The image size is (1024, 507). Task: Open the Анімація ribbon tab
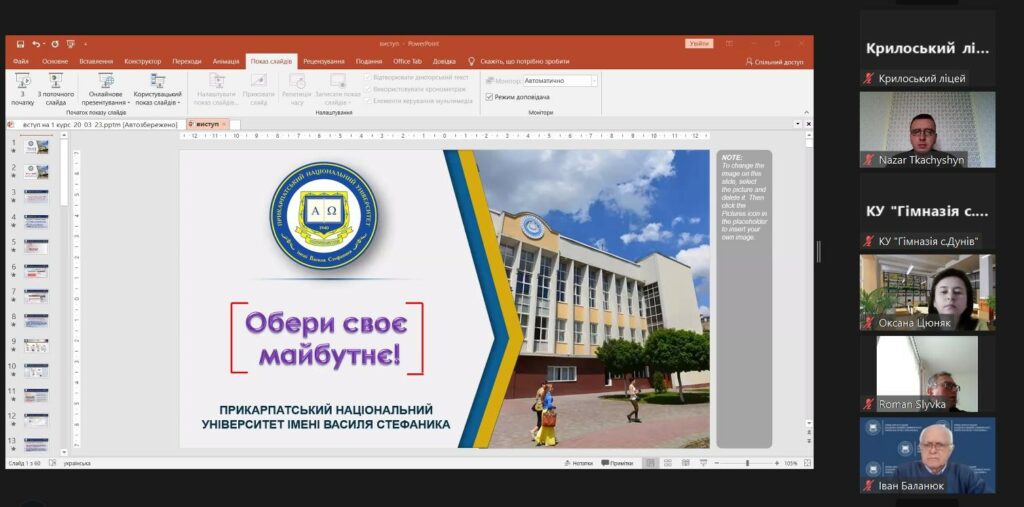pyautogui.click(x=226, y=61)
